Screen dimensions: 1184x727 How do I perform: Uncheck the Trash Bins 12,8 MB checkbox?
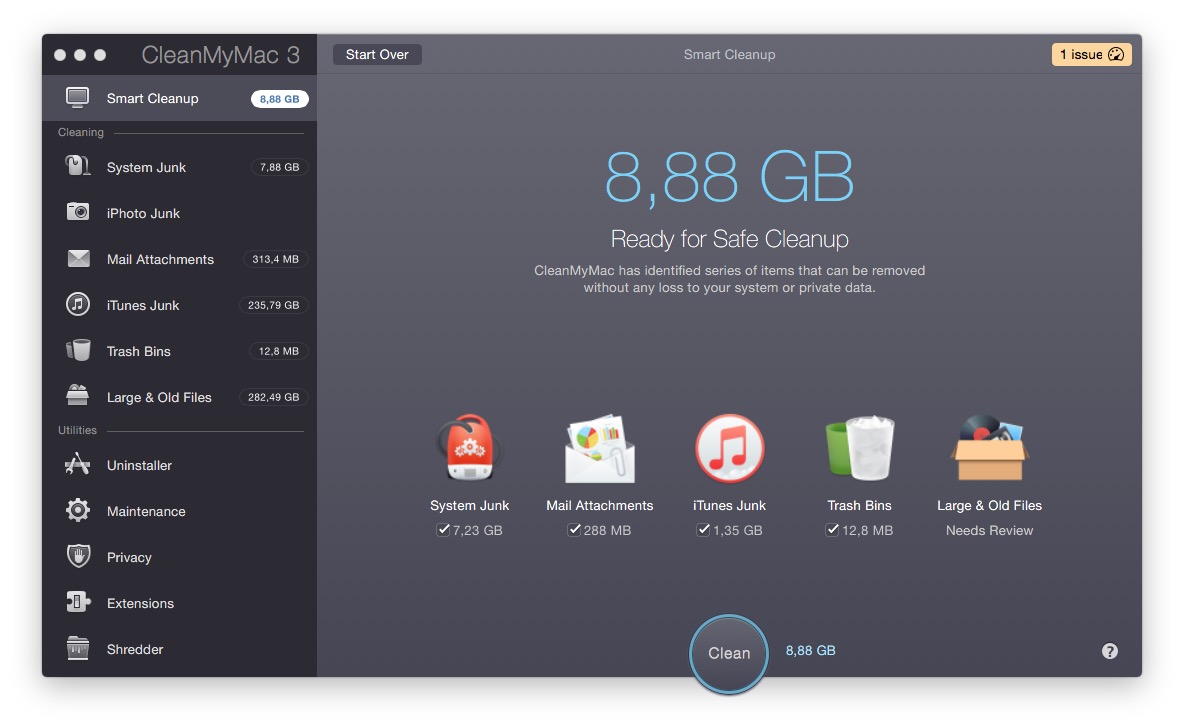832,530
